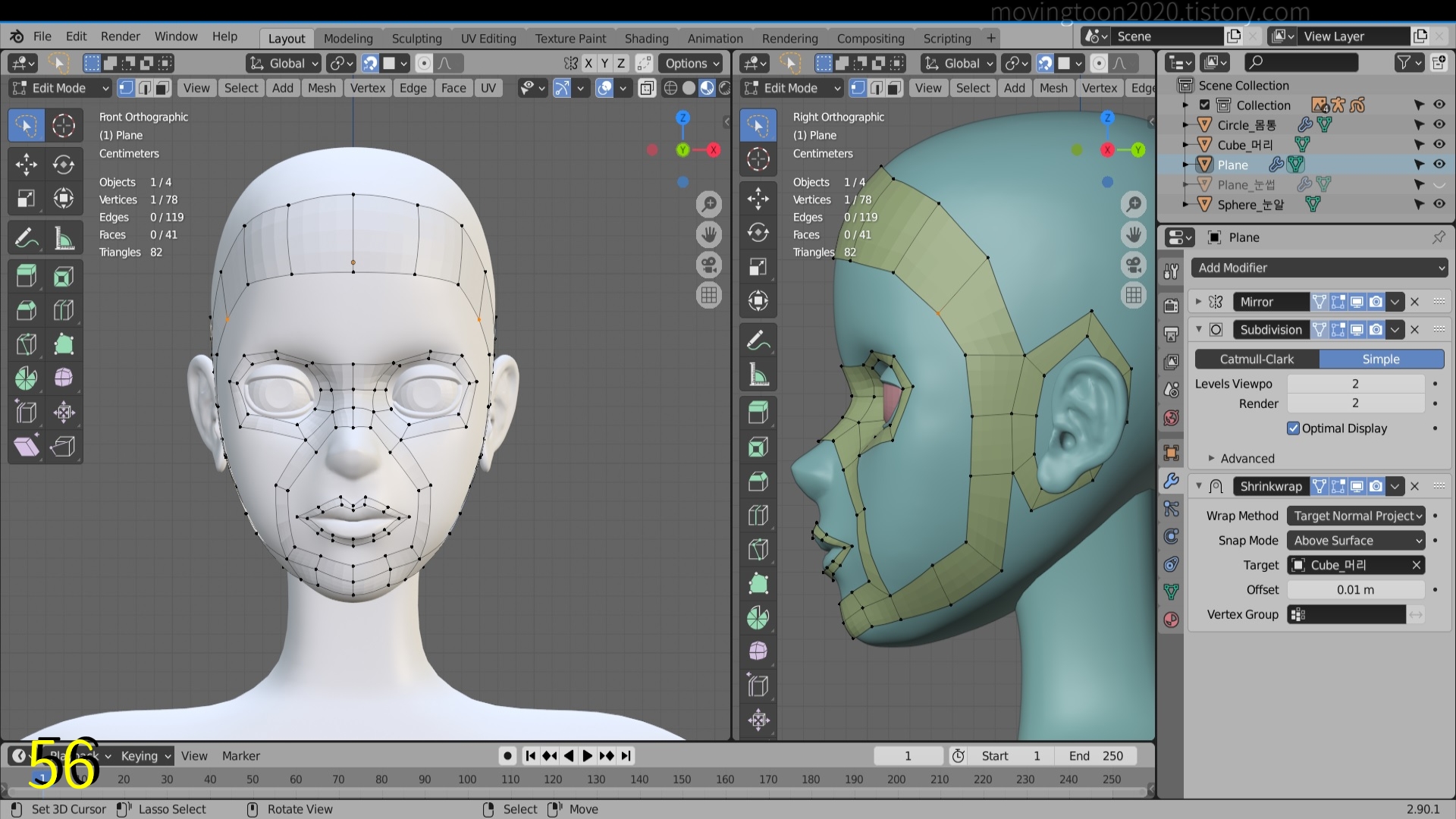Select the Annotate tool in left viewport
Viewport: 1456px width, 819px height.
[27, 238]
